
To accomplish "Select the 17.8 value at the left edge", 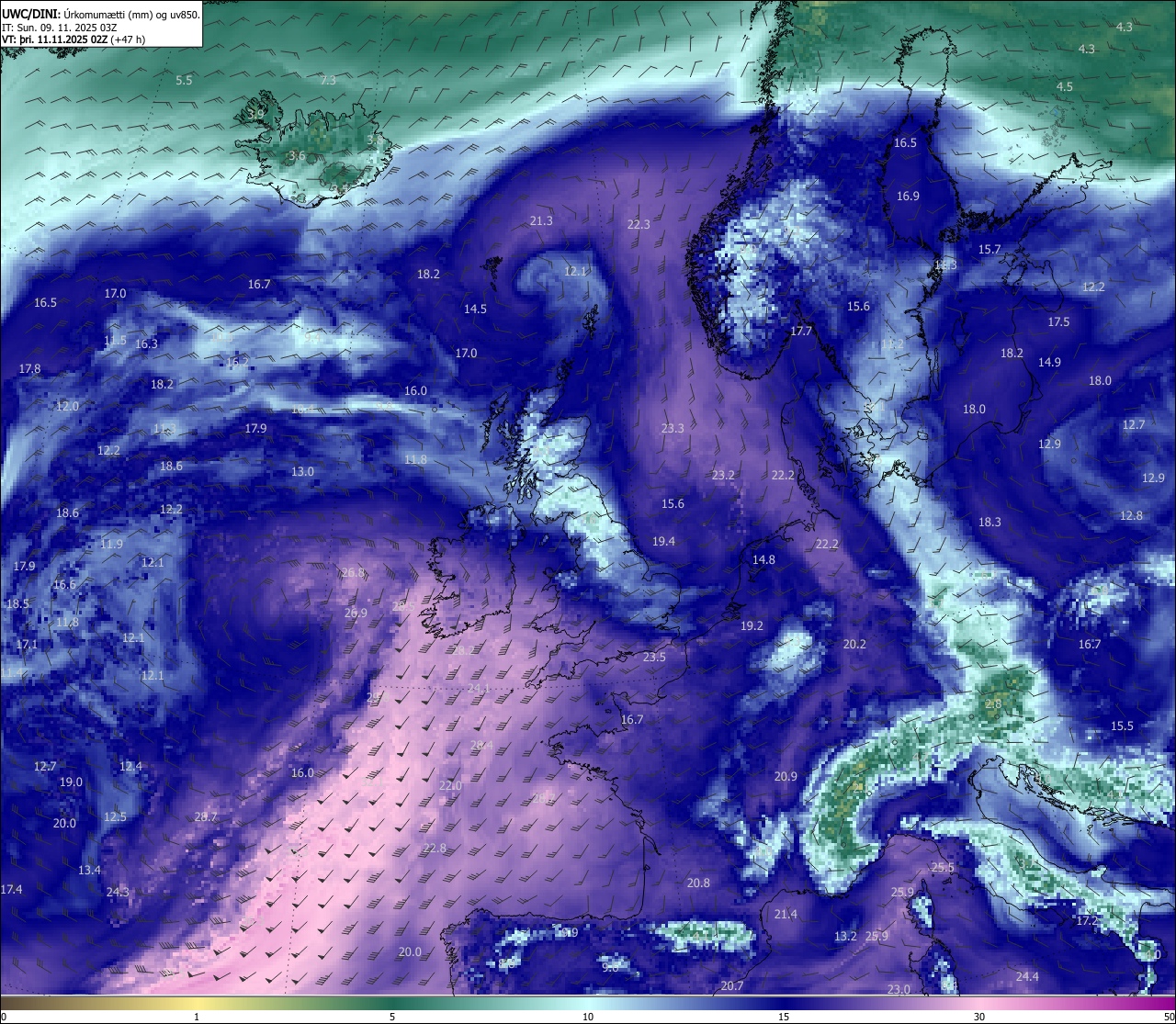I will pyautogui.click(x=29, y=369).
